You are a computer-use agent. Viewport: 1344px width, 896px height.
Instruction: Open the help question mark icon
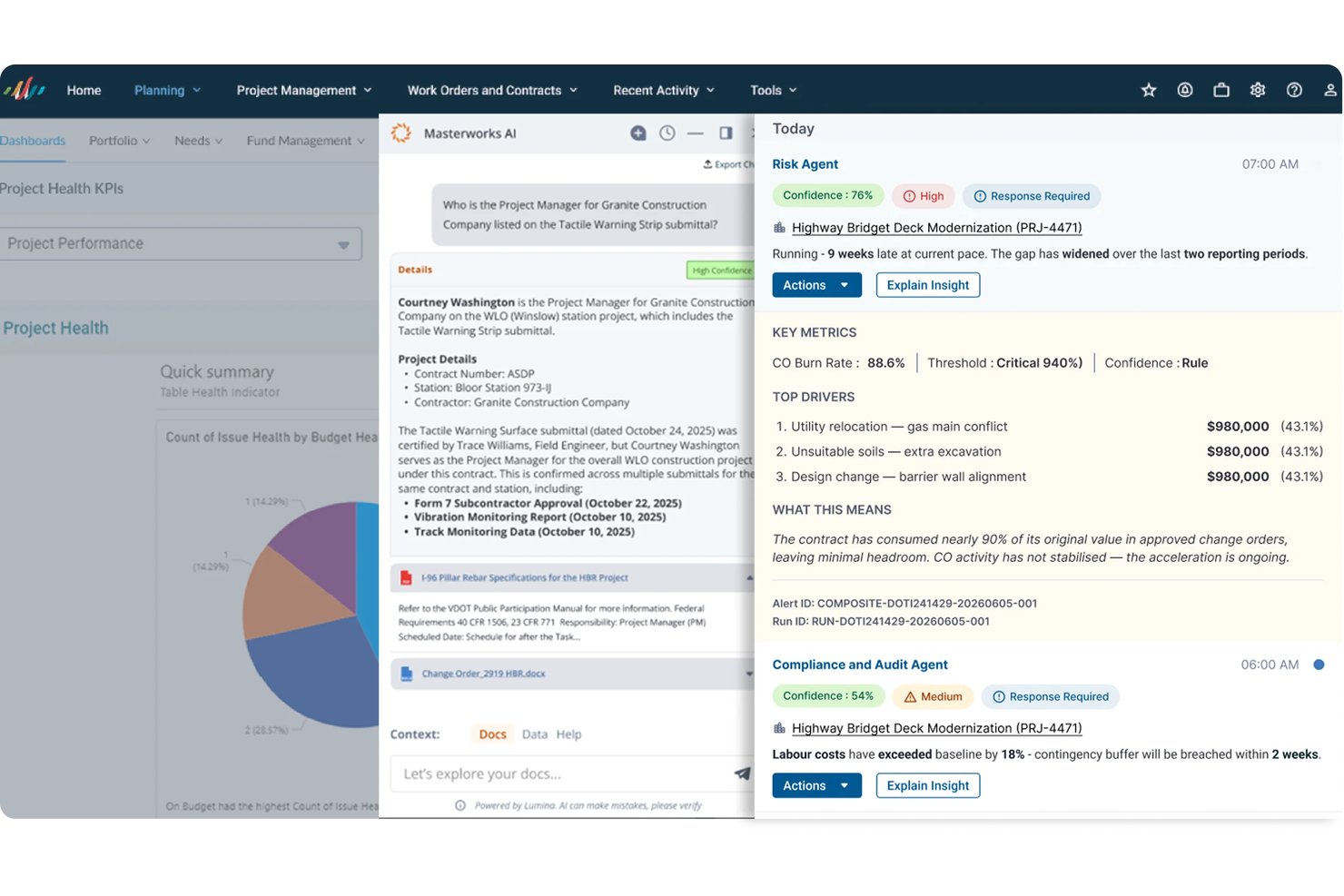1294,90
